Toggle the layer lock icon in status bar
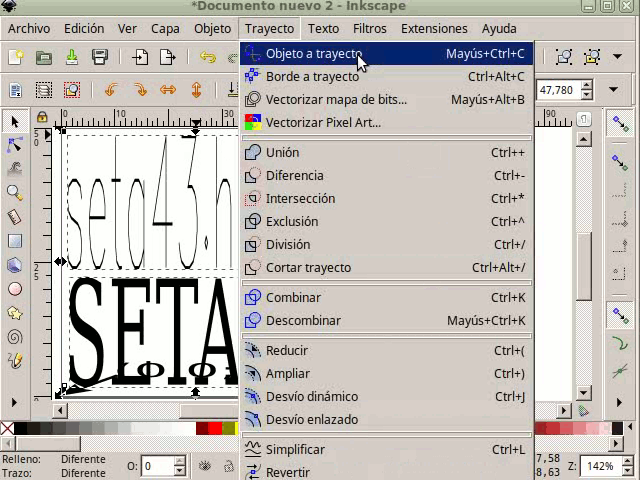Viewport: 640px width, 480px height. pyautogui.click(x=228, y=466)
